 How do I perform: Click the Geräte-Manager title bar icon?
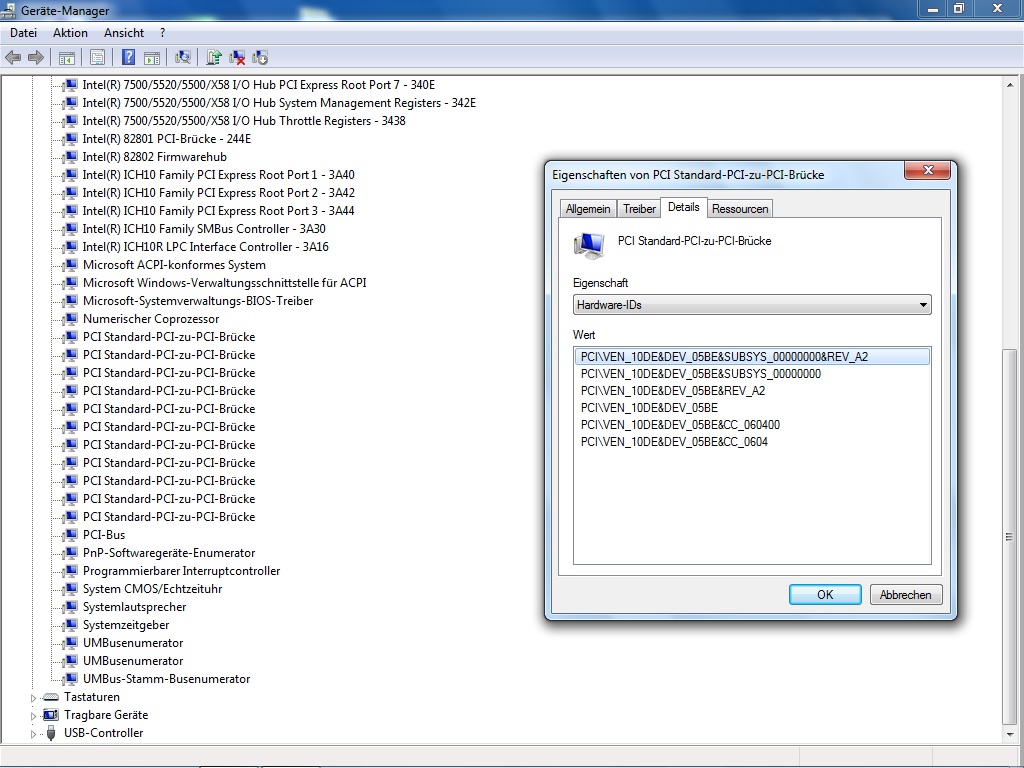tap(8, 10)
